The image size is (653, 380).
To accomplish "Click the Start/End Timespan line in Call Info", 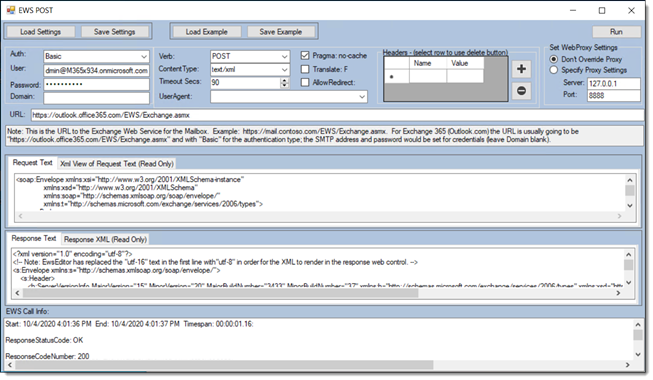I will [x=129, y=324].
